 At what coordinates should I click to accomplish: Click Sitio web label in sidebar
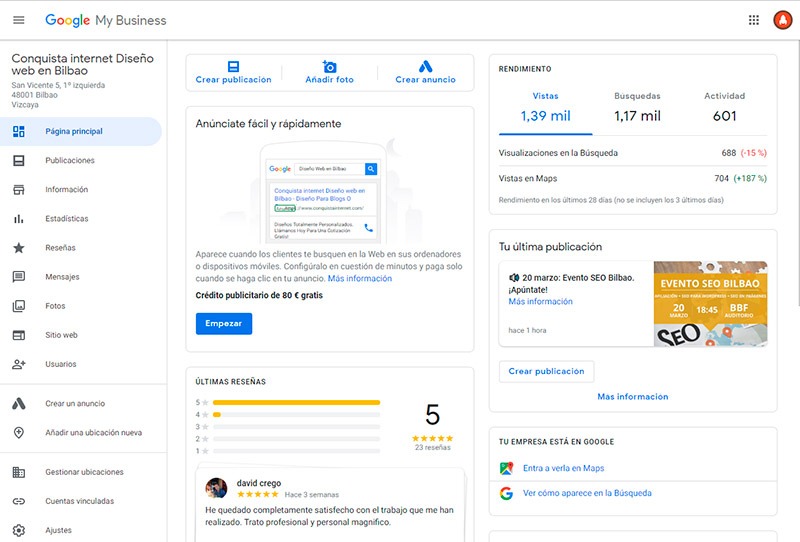point(61,335)
